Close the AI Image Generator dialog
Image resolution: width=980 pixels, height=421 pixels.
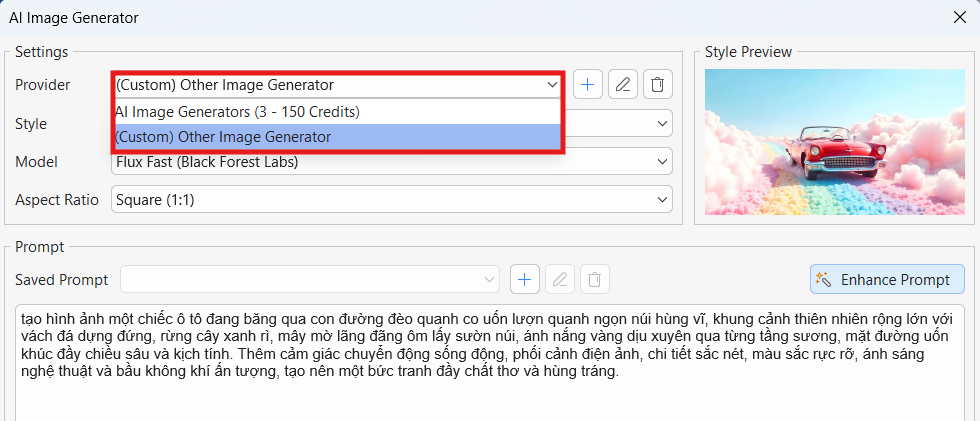click(x=959, y=17)
